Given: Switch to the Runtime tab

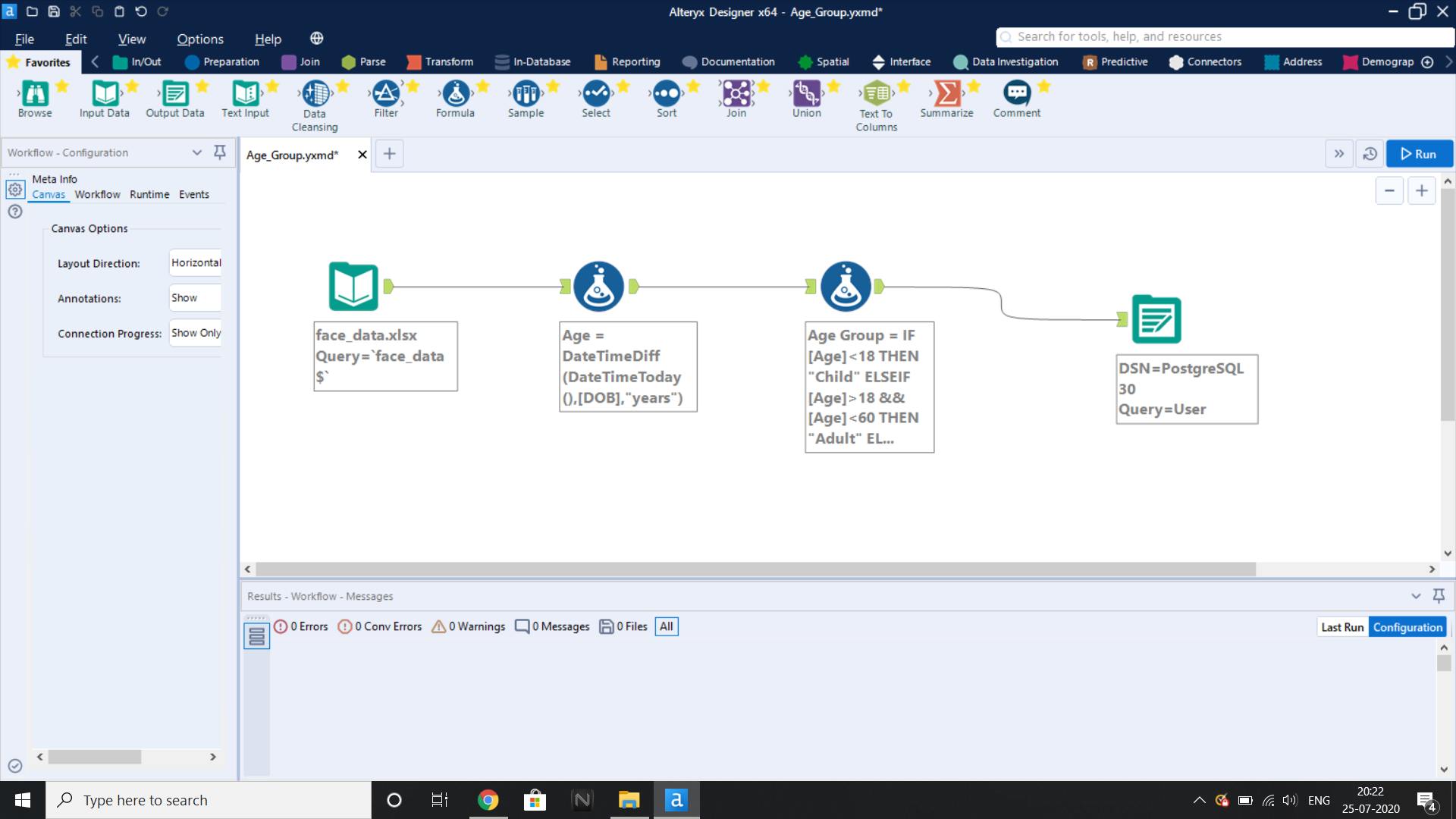Looking at the screenshot, I should [x=149, y=194].
